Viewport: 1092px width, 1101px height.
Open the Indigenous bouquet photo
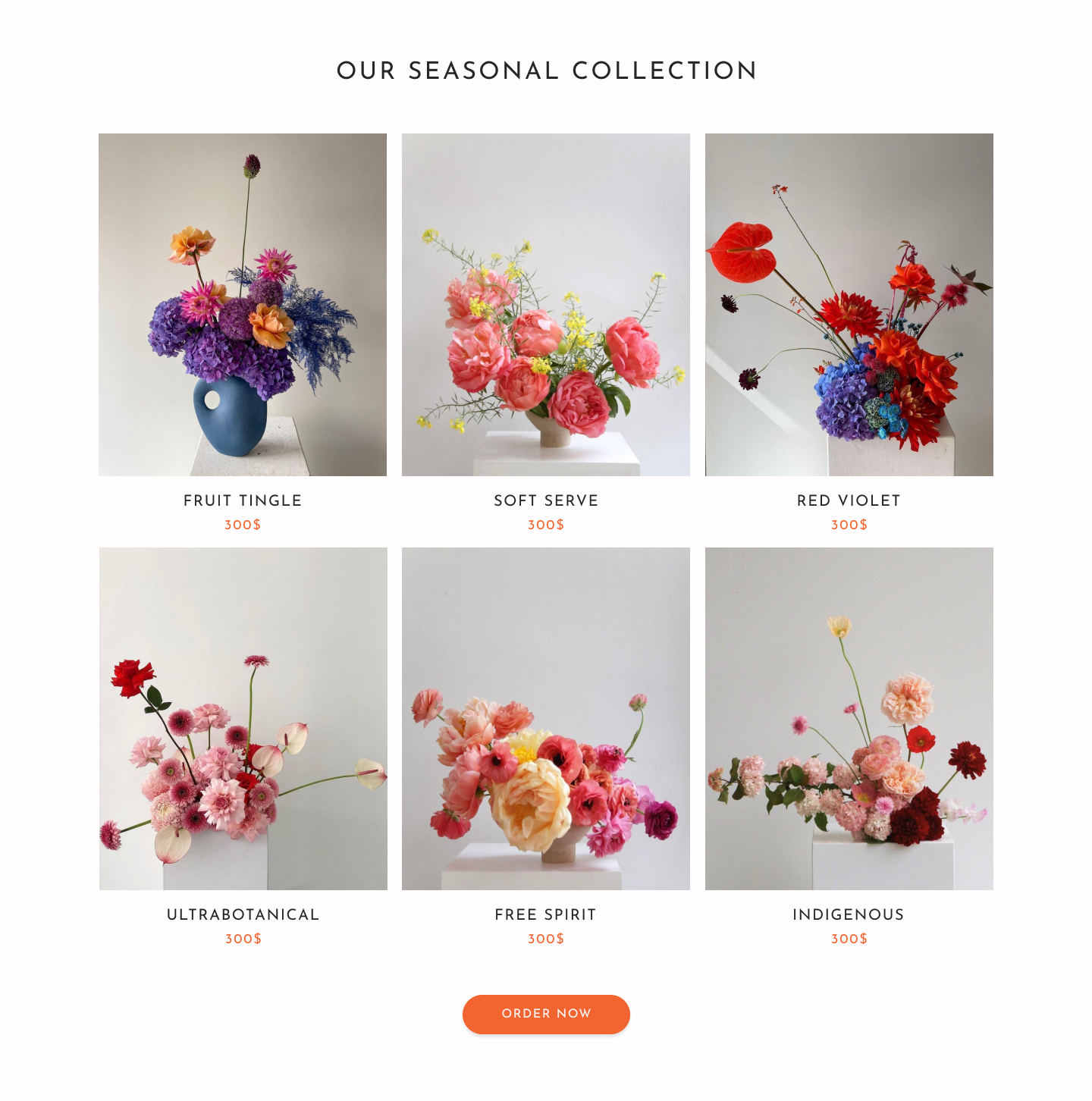click(x=849, y=719)
